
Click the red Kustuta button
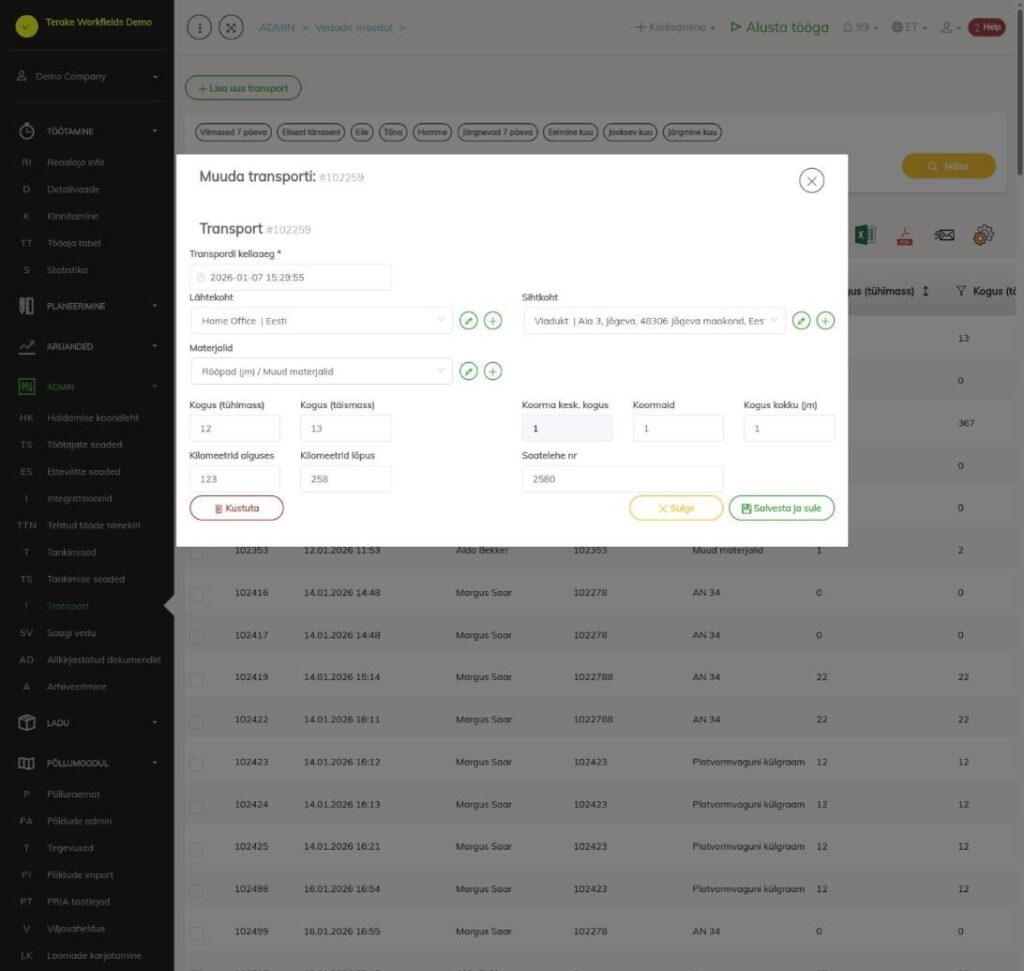tap(236, 508)
